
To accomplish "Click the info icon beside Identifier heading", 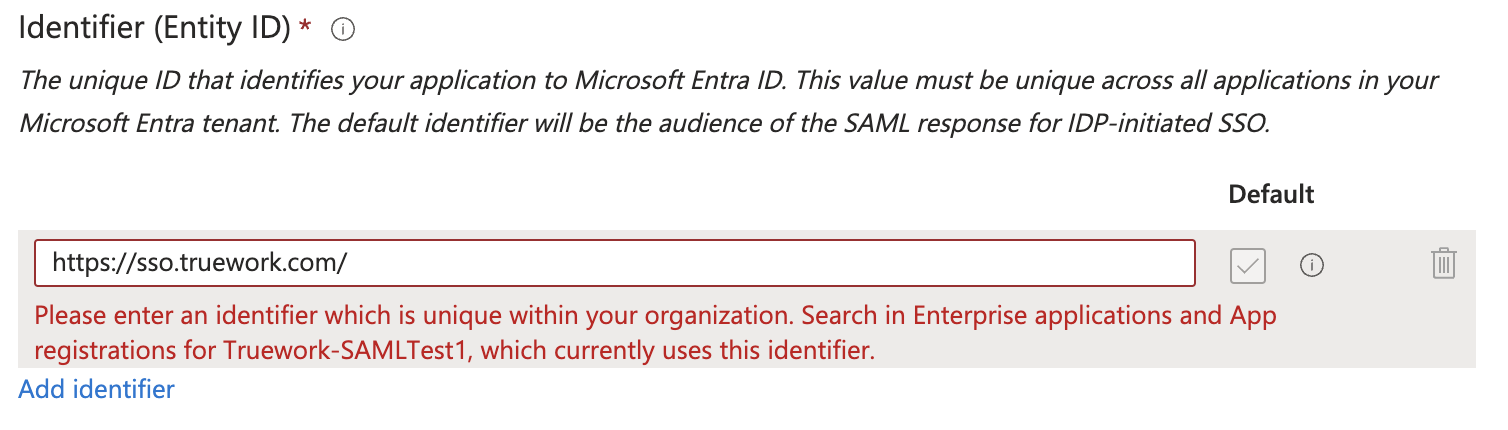I will point(343,31).
